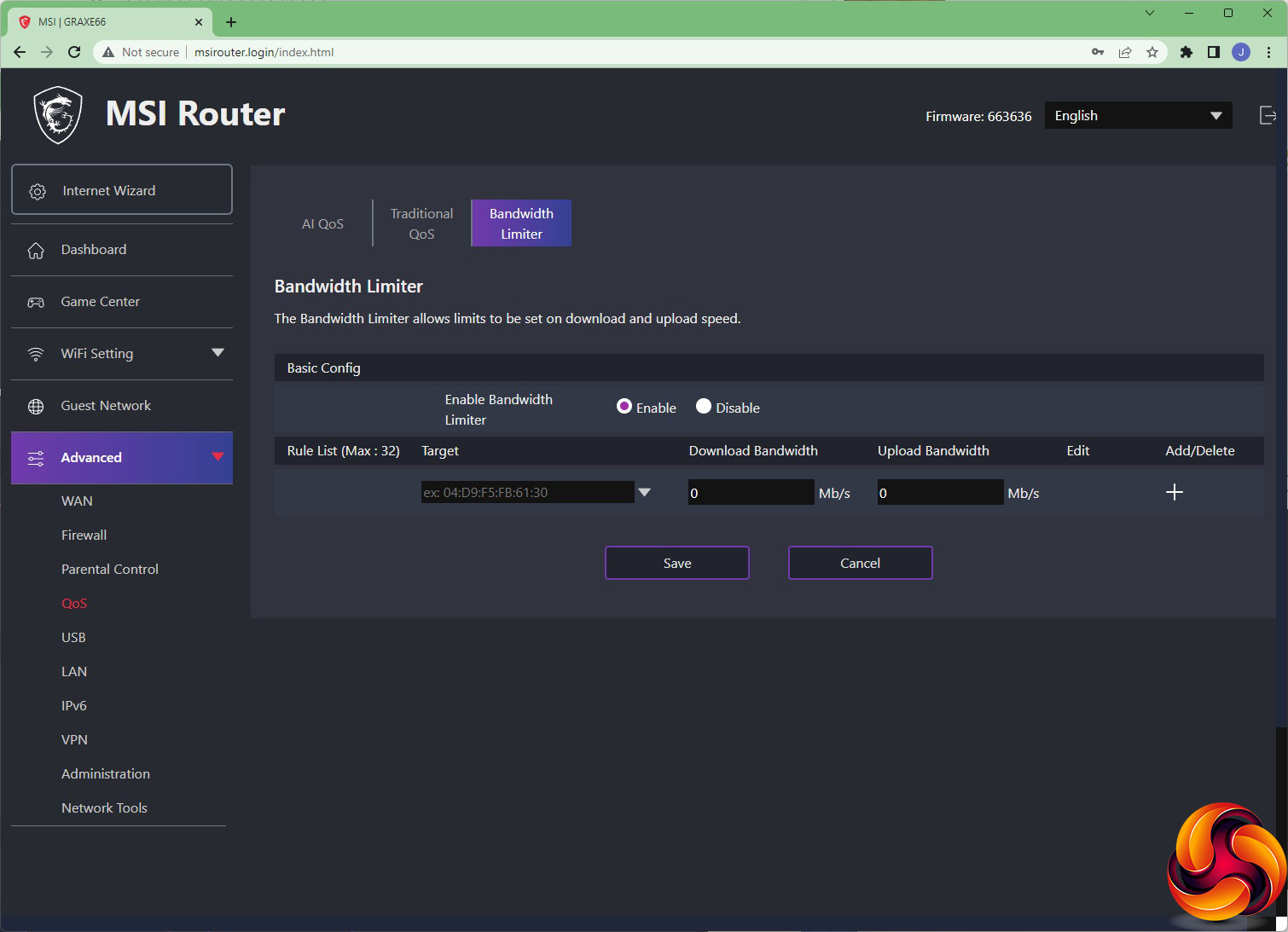The width and height of the screenshot is (1288, 932).
Task: Toggle the browser side panel icon
Action: (x=1214, y=52)
